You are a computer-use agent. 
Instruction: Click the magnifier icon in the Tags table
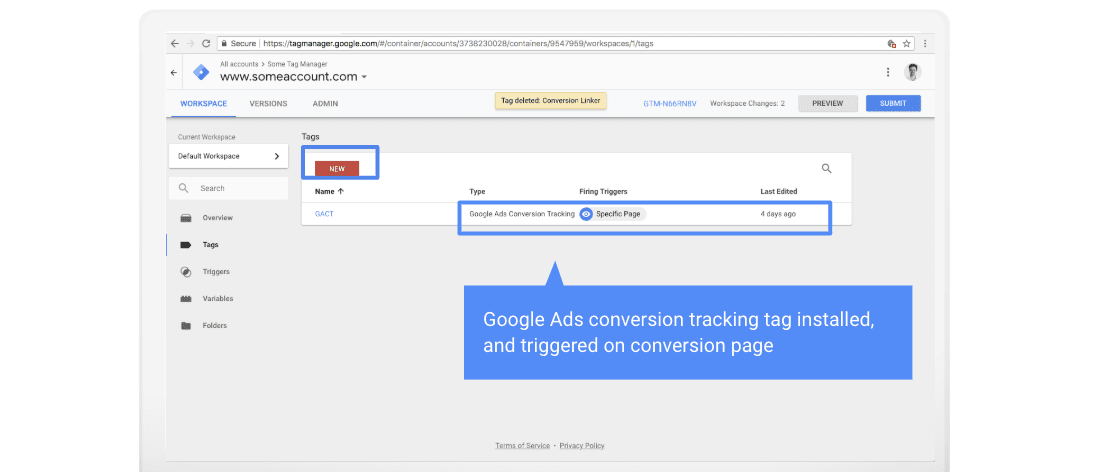pyautogui.click(x=826, y=168)
